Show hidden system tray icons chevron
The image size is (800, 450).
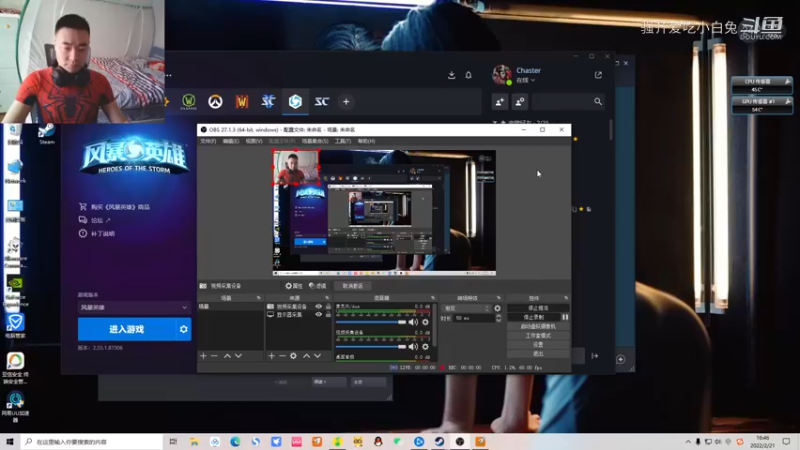688,442
